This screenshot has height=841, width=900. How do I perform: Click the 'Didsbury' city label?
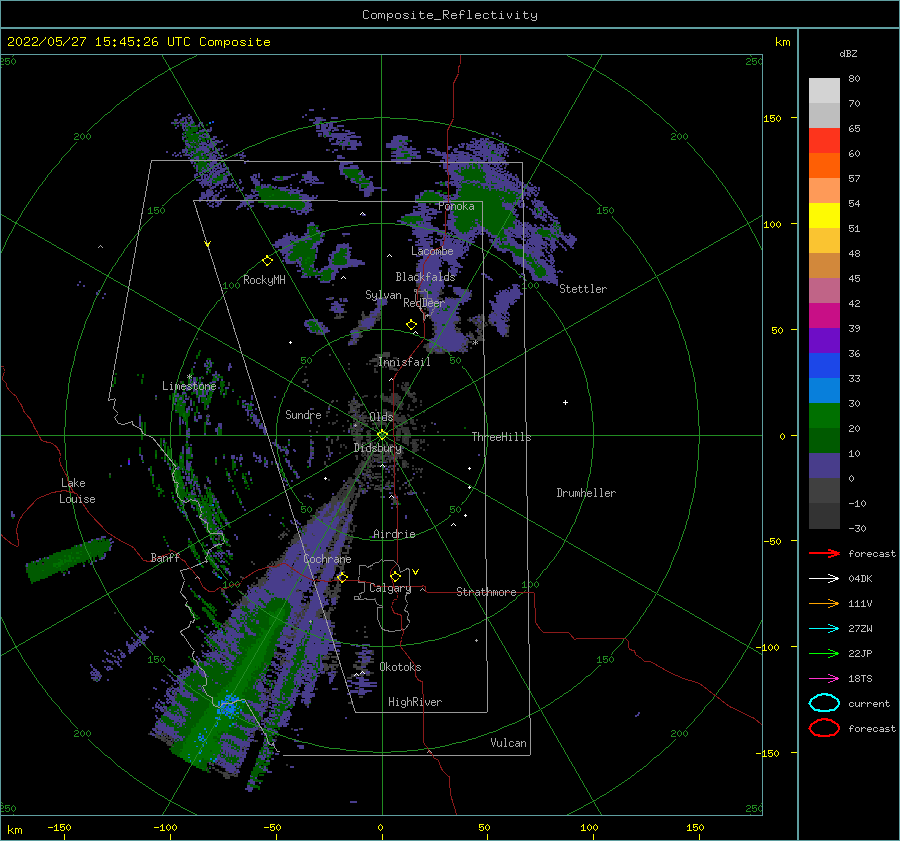coord(378,448)
